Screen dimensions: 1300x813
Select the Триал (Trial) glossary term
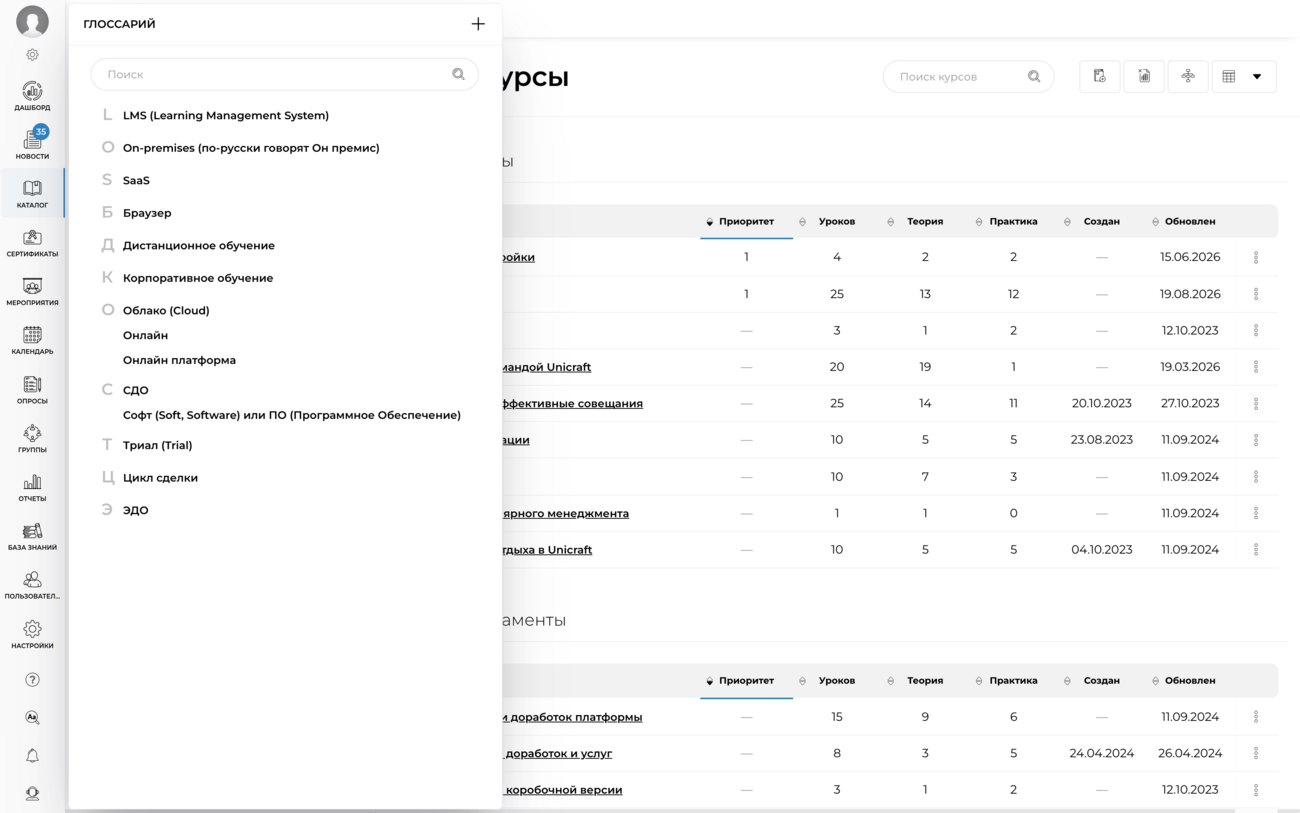tap(157, 445)
